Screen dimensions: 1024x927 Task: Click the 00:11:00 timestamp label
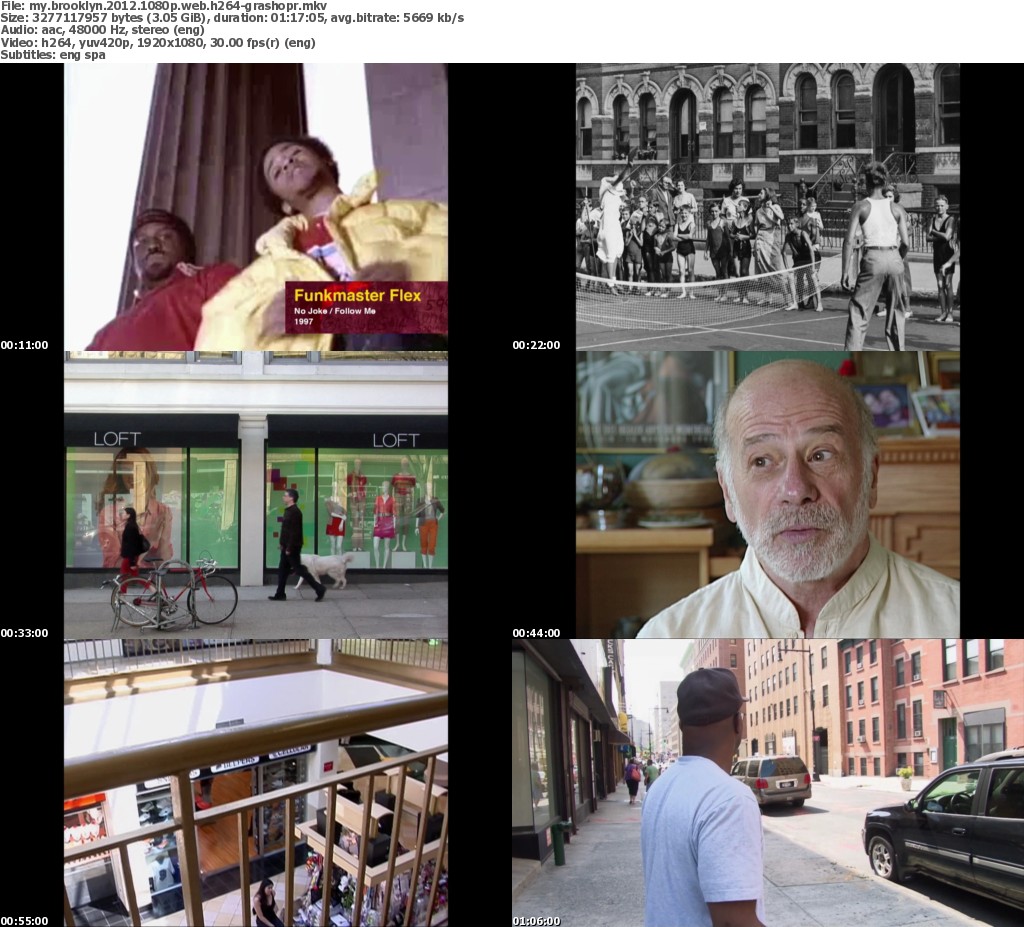[24, 345]
